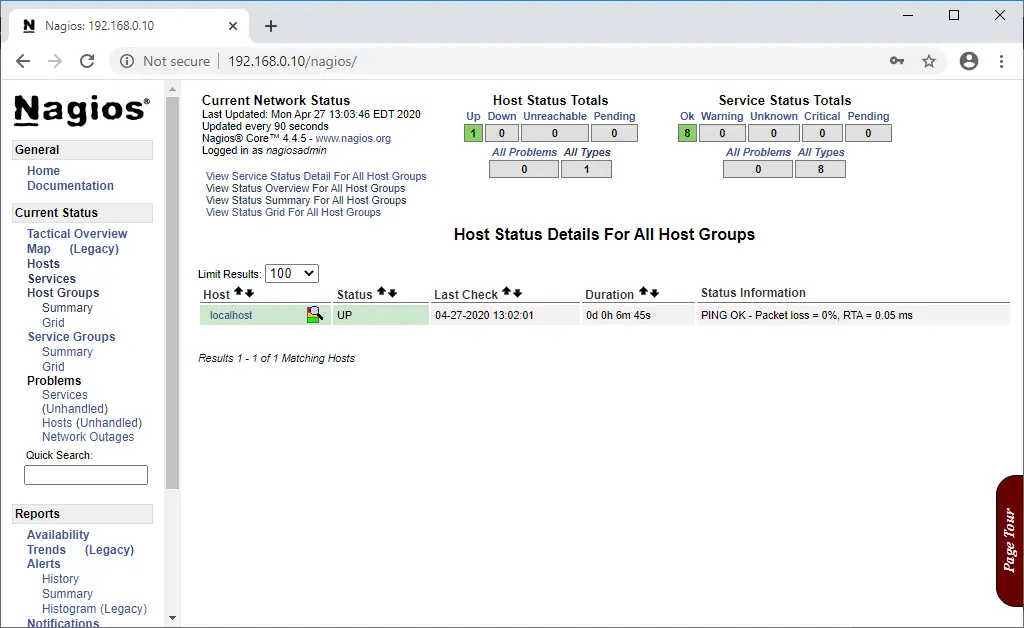
Task: Open Histogram (Legacy) under Alerts
Action: 95,609
